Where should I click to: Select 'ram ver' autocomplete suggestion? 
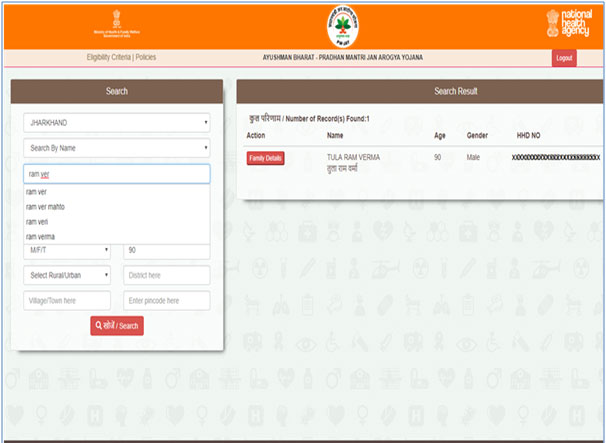[x=37, y=192]
